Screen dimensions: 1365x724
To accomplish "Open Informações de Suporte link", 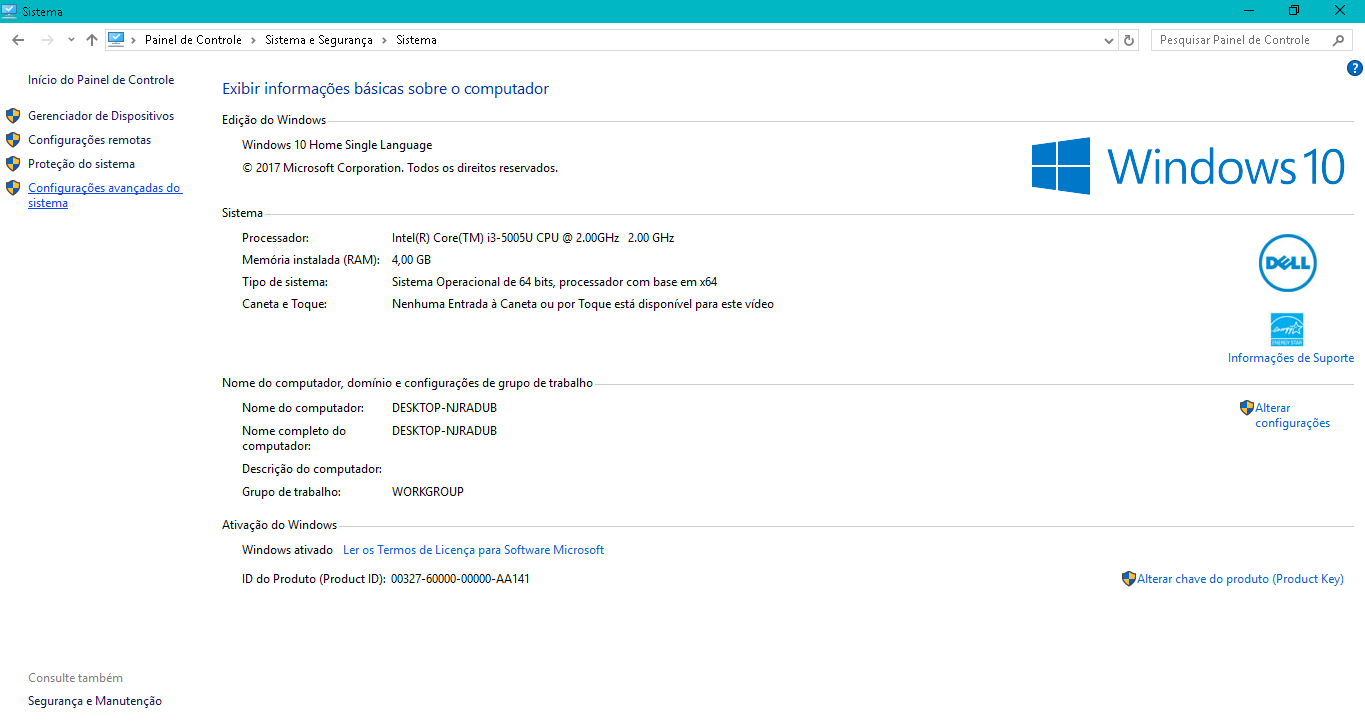I will coord(1291,358).
